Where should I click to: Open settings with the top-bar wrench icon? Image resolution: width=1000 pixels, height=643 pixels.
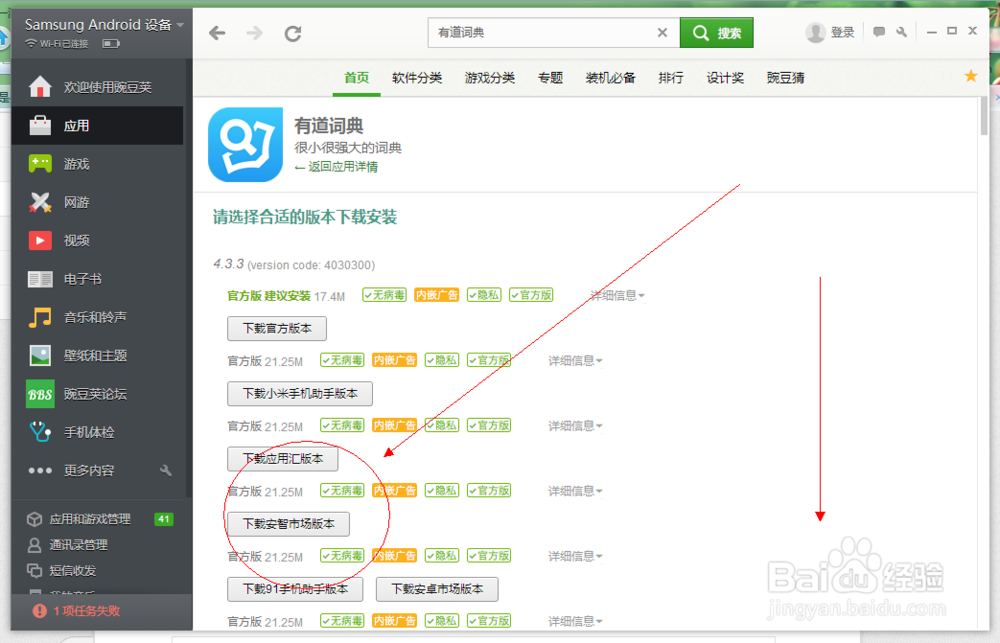pos(902,32)
